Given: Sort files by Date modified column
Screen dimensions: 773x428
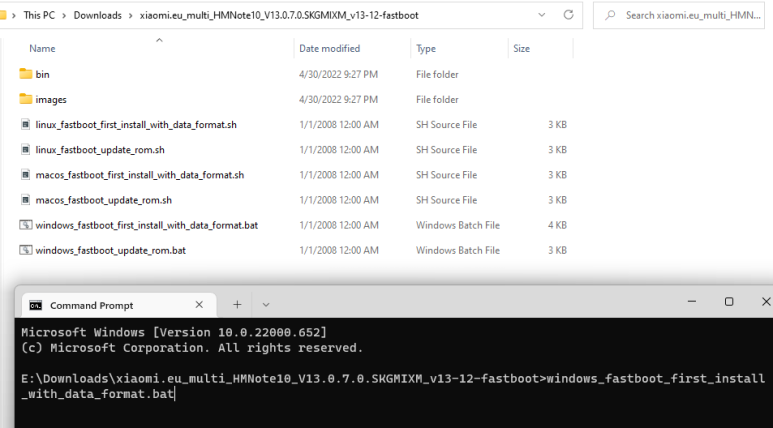Looking at the screenshot, I should [x=329, y=48].
